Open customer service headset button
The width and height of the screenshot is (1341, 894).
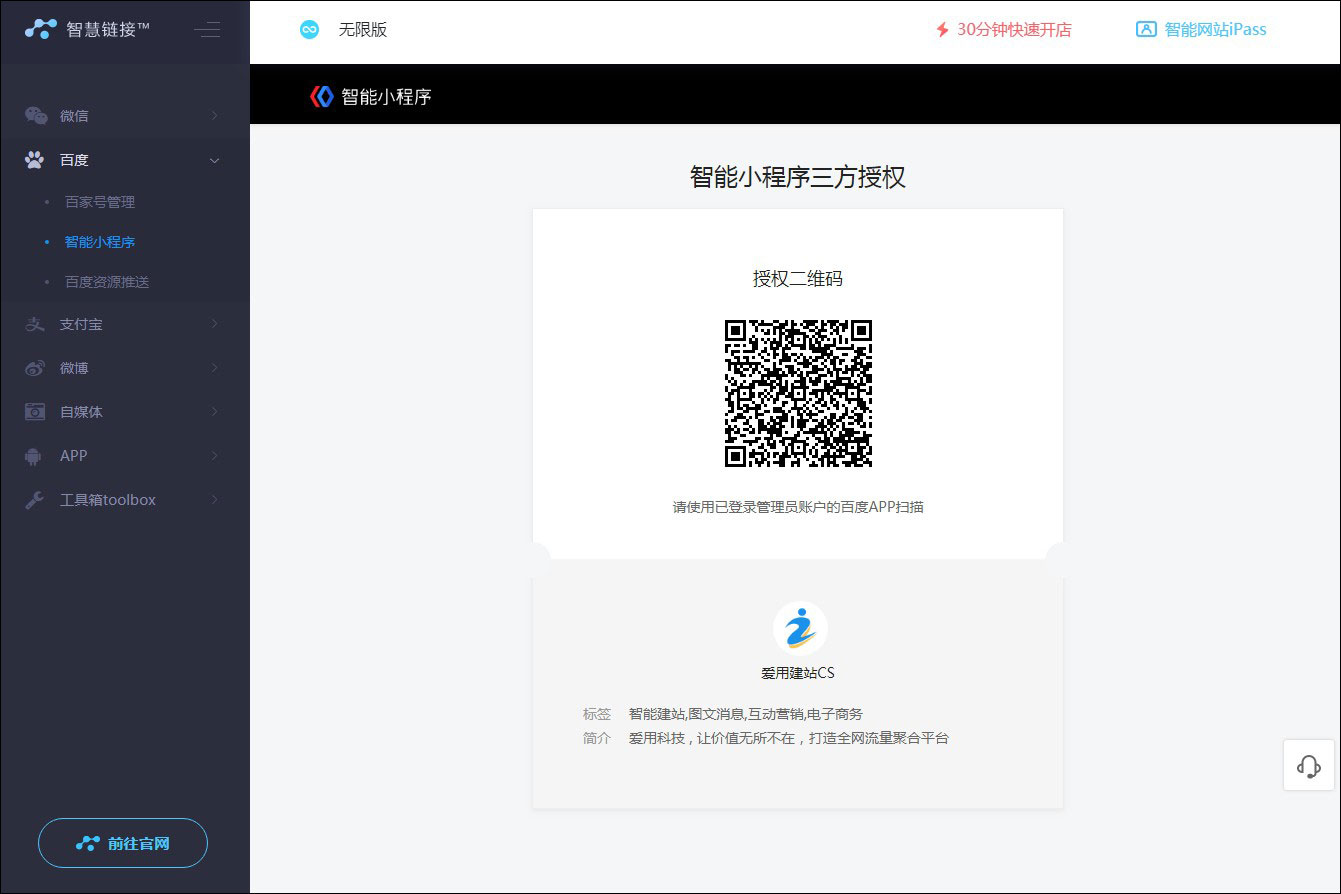(x=1309, y=766)
